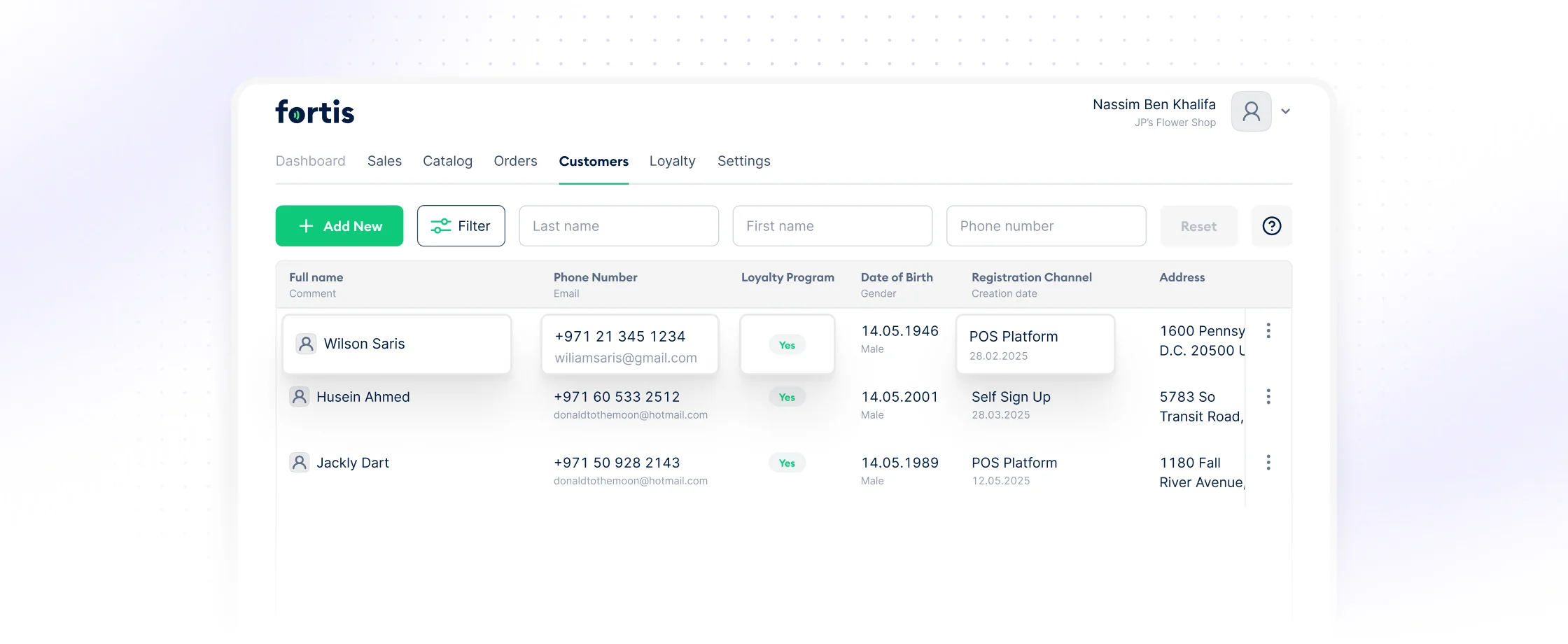Click phone number +971 21 345 1234
This screenshot has height=644, width=1568.
click(619, 337)
